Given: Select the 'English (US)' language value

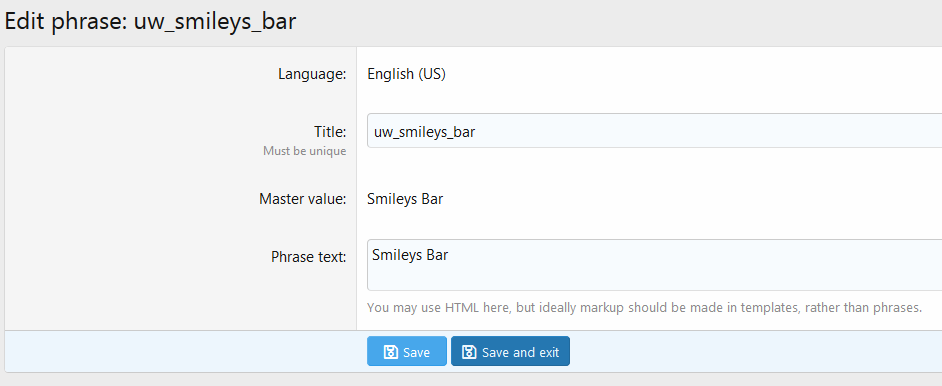Looking at the screenshot, I should coord(406,74).
